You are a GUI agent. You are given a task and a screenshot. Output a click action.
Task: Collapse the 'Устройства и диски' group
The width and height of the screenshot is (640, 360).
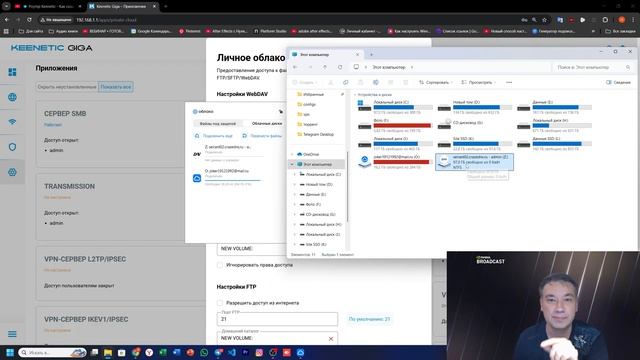click(x=355, y=94)
